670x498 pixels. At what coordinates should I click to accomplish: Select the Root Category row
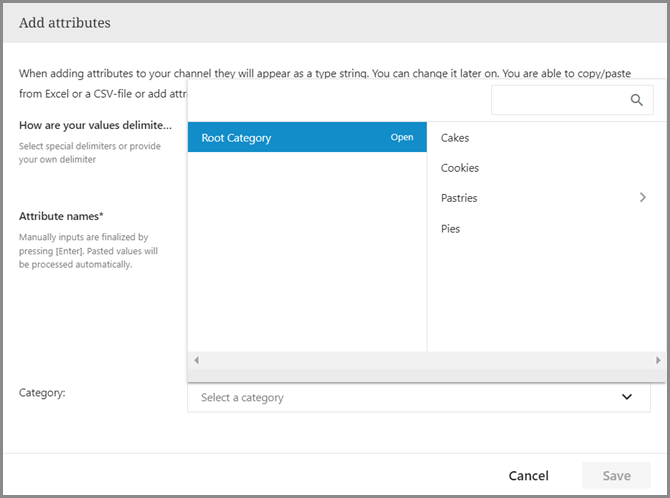point(290,138)
